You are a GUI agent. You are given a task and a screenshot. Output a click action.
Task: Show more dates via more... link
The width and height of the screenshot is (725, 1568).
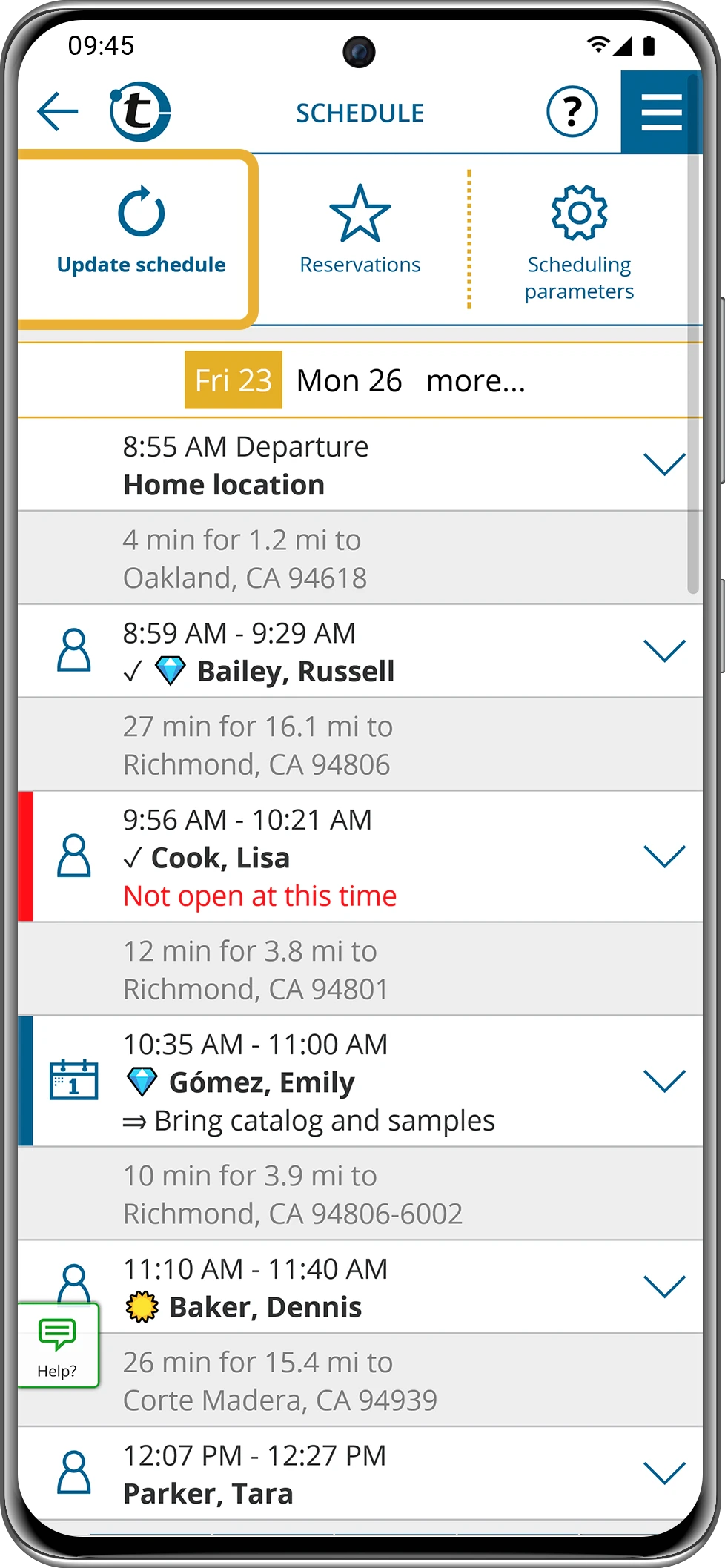click(476, 380)
